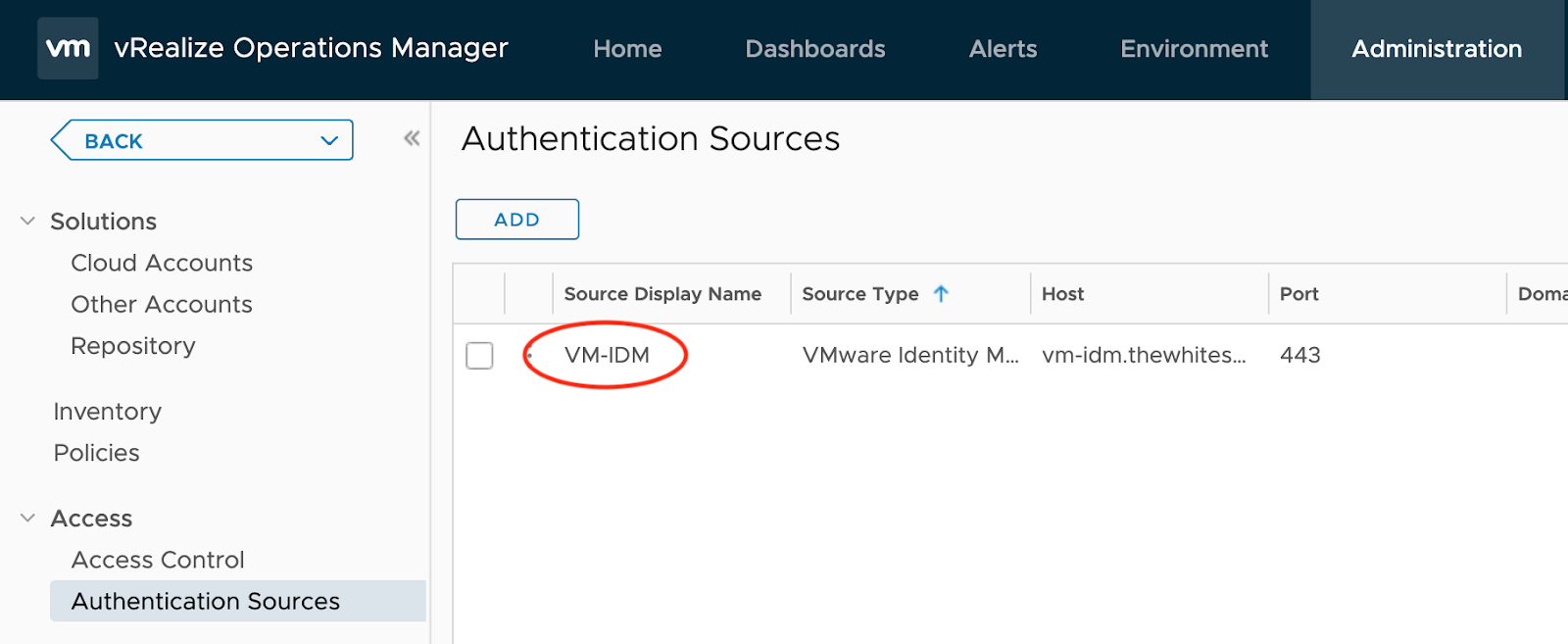
Task: Select the Administration tab
Action: pyautogui.click(x=1437, y=49)
